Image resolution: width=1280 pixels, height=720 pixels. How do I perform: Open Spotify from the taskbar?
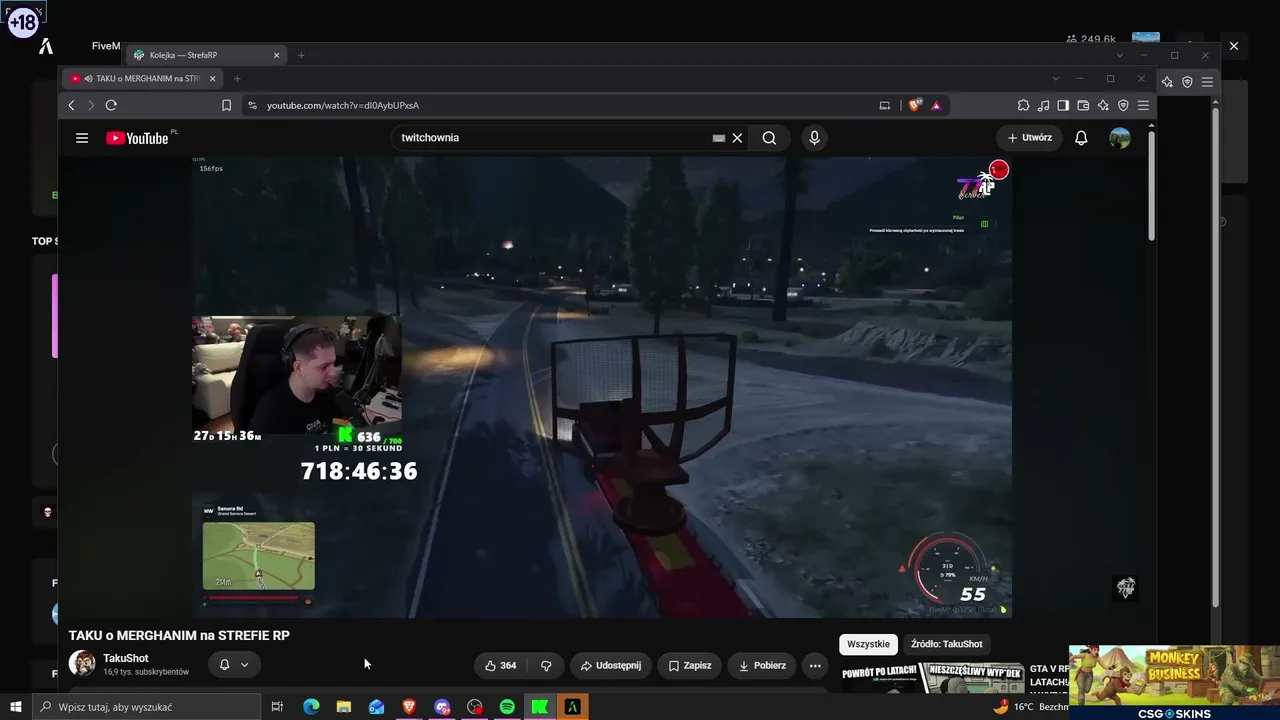point(507,707)
